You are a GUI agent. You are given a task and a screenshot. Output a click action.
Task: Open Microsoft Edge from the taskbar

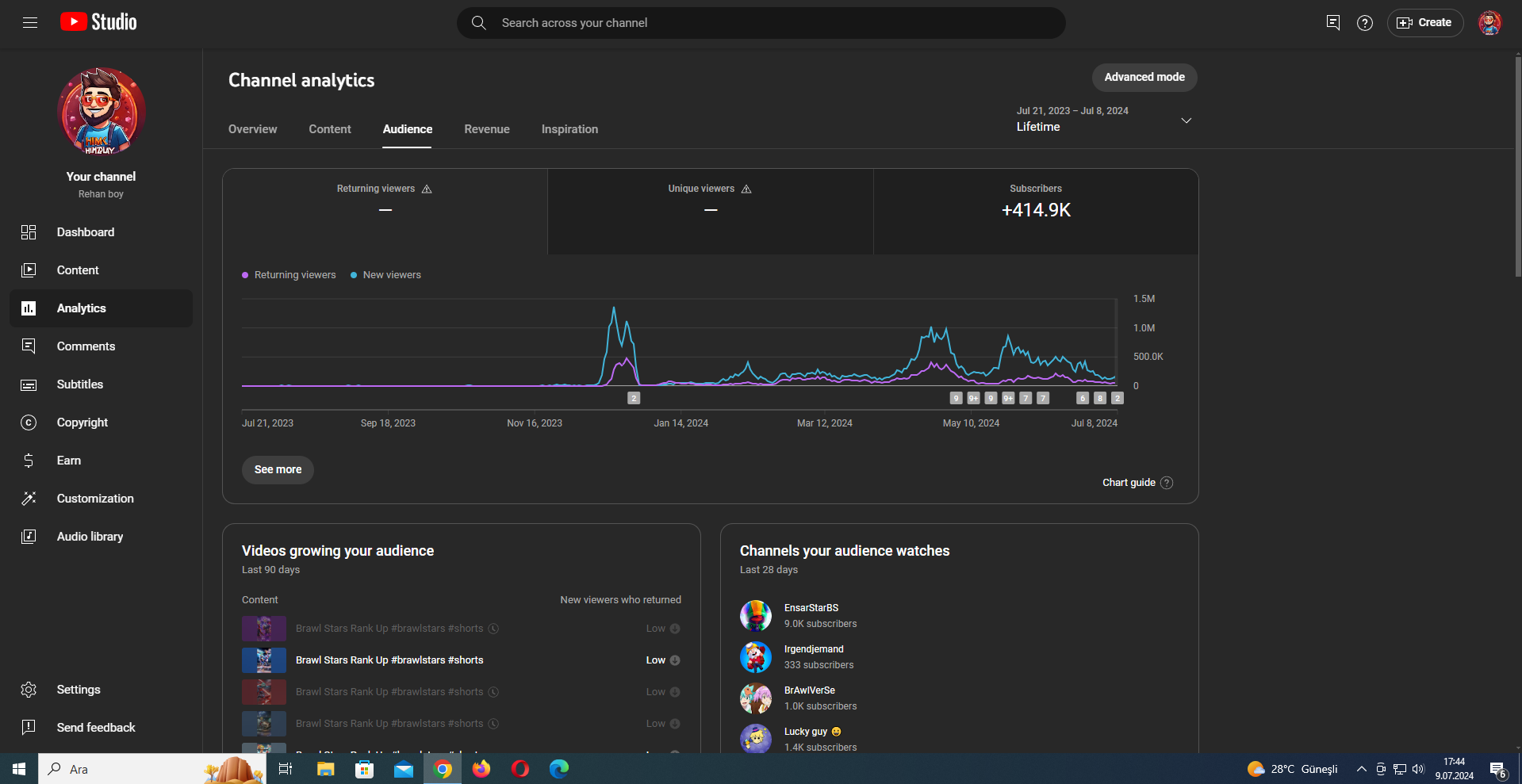[559, 769]
